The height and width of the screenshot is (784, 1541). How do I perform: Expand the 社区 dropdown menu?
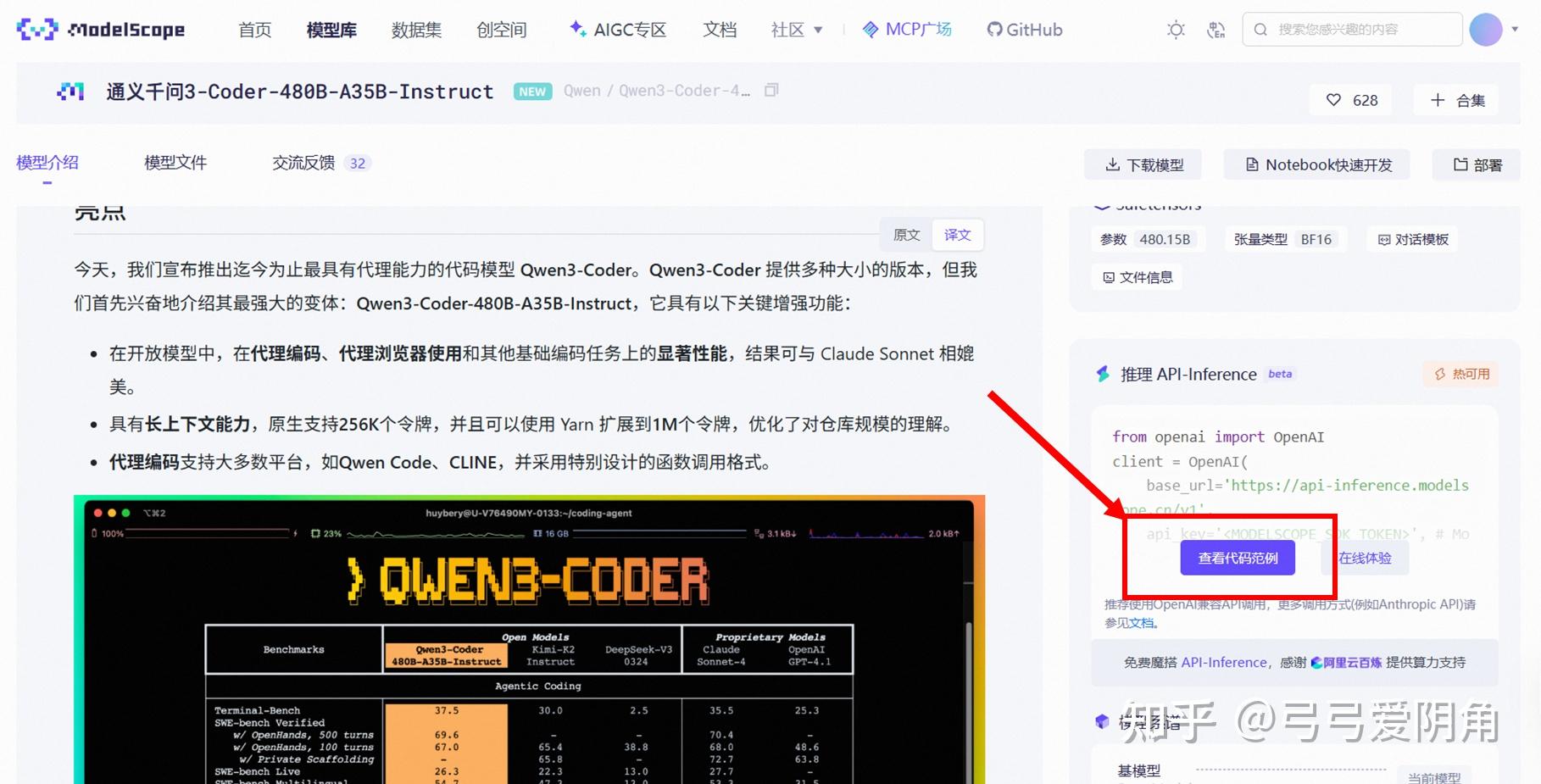tap(797, 30)
